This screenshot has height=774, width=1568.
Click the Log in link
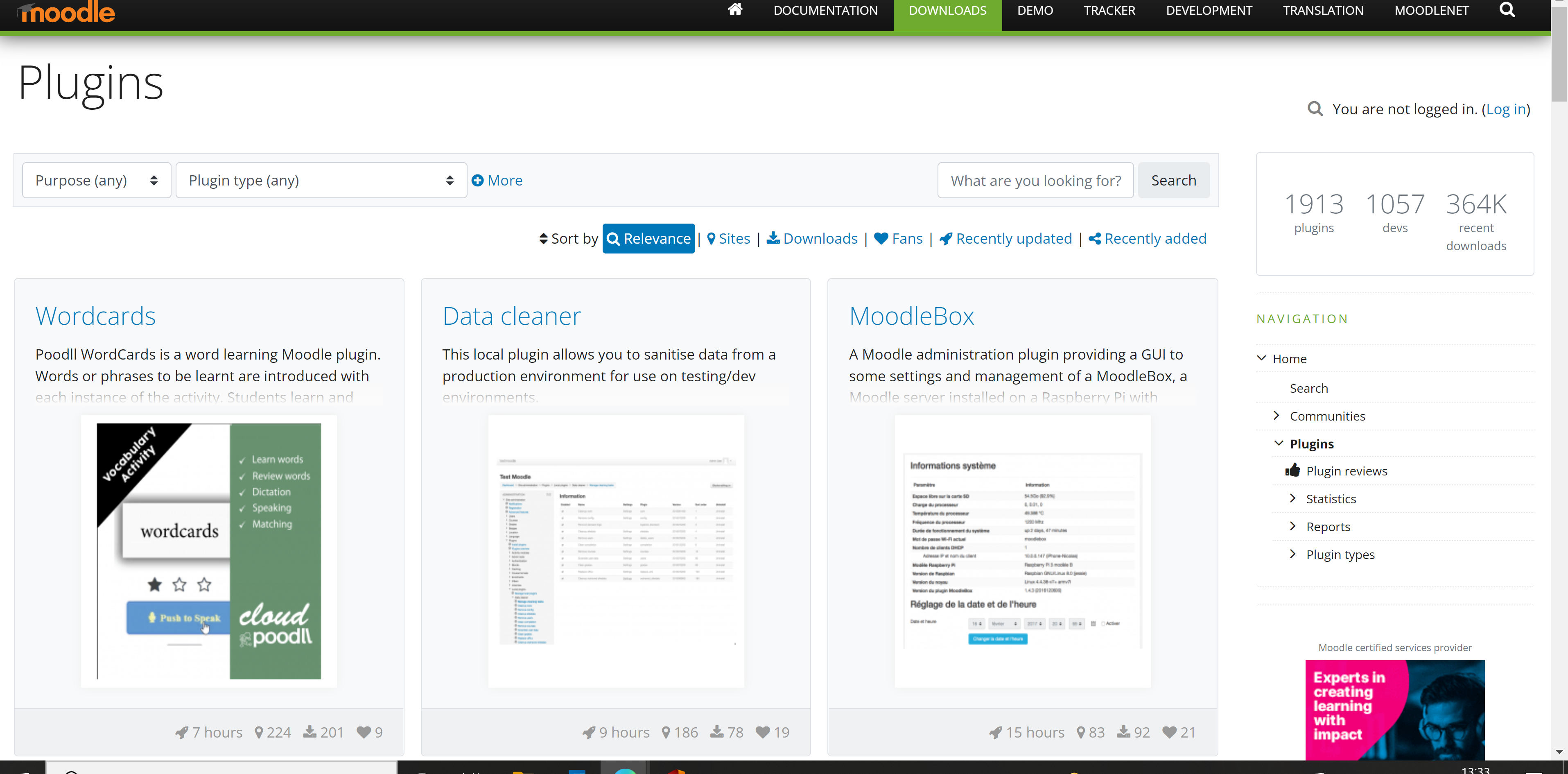(1506, 109)
